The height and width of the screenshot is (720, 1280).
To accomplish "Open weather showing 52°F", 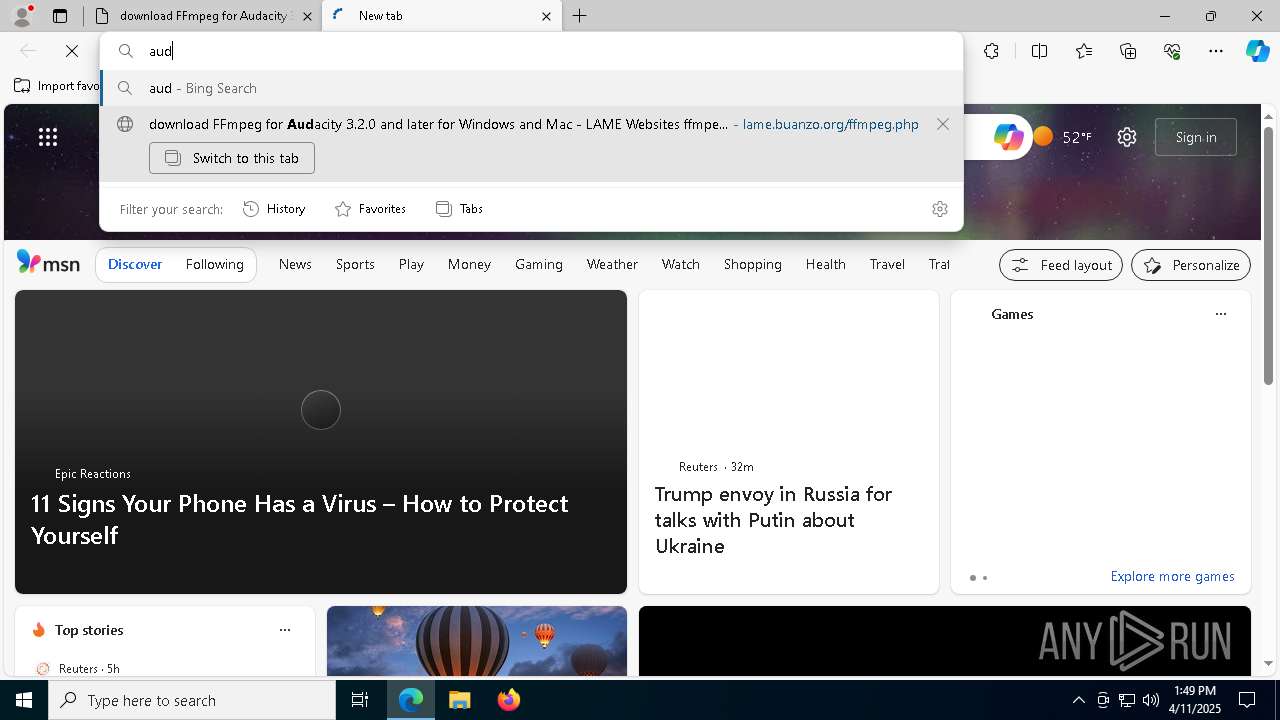I will point(1063,137).
